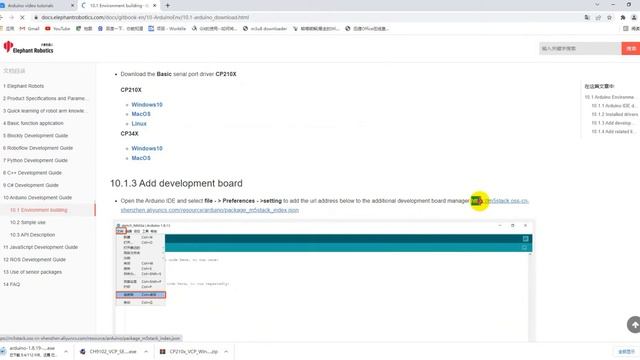This screenshot has width=640, height=360.
Task: Click the documentation search input field
Action: click(580, 48)
